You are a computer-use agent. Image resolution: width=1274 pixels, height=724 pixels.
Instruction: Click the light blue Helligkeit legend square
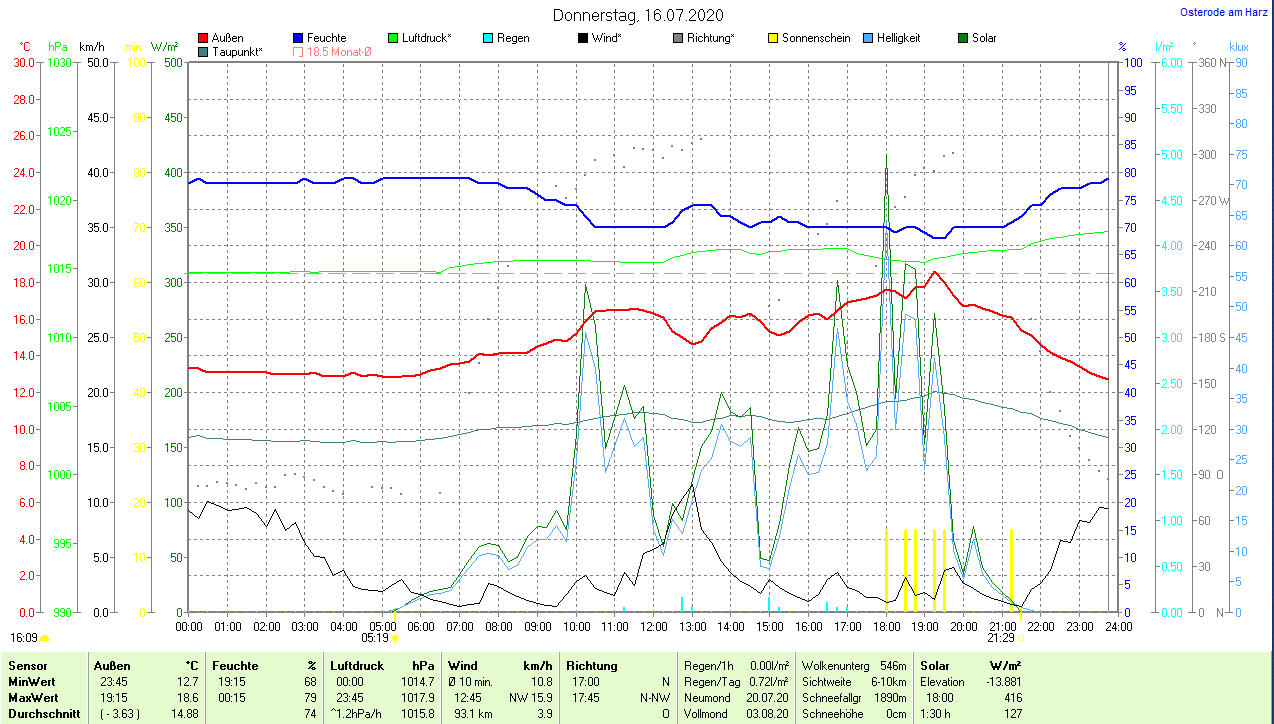(867, 38)
